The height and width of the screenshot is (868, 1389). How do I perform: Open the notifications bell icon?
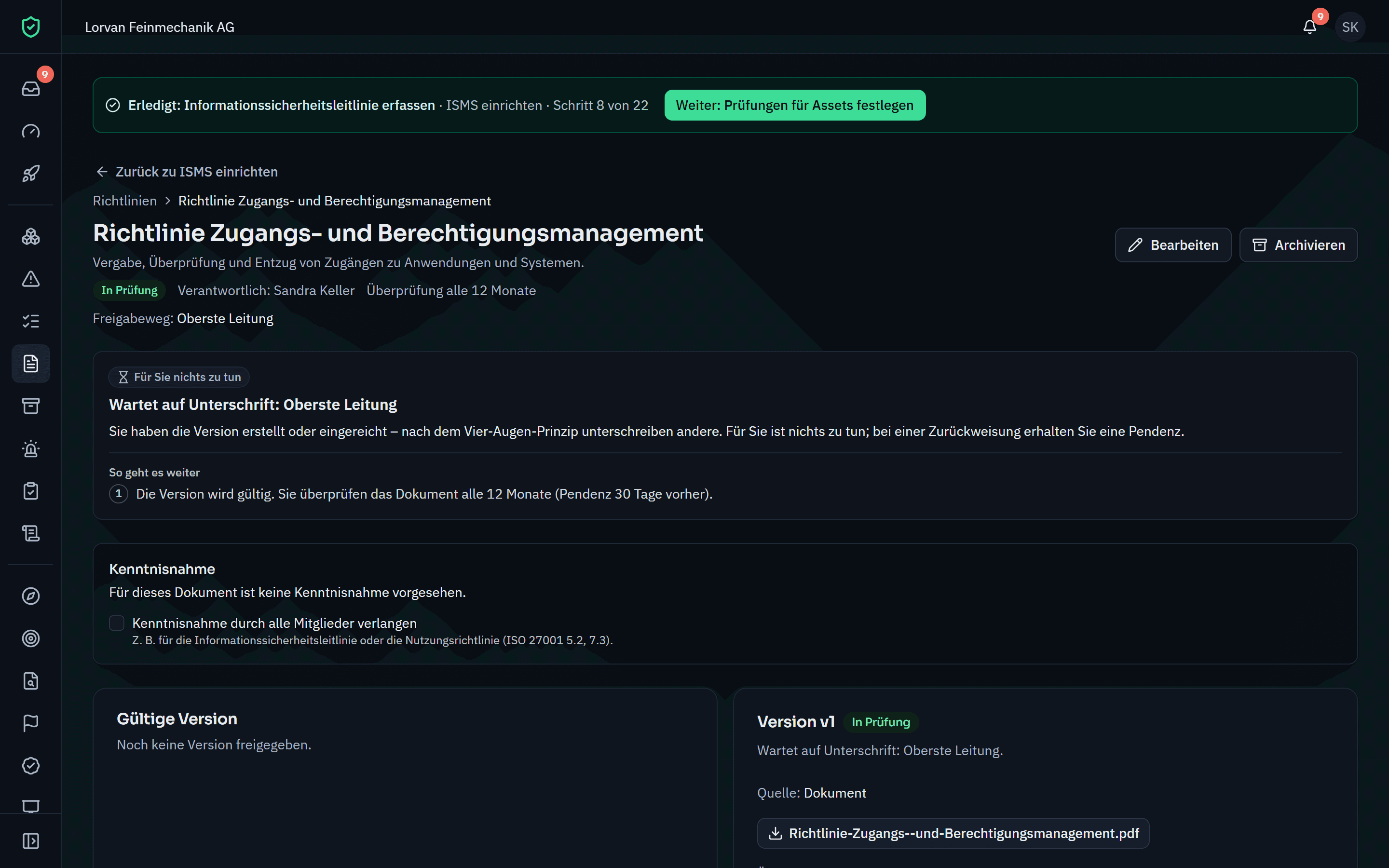1309,27
